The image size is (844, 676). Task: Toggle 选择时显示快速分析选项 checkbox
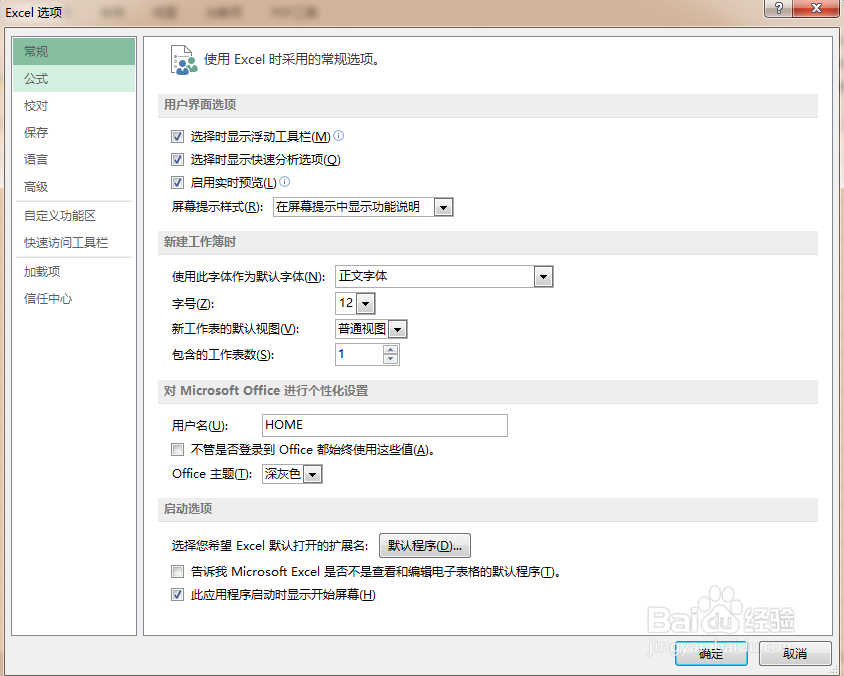pos(177,159)
